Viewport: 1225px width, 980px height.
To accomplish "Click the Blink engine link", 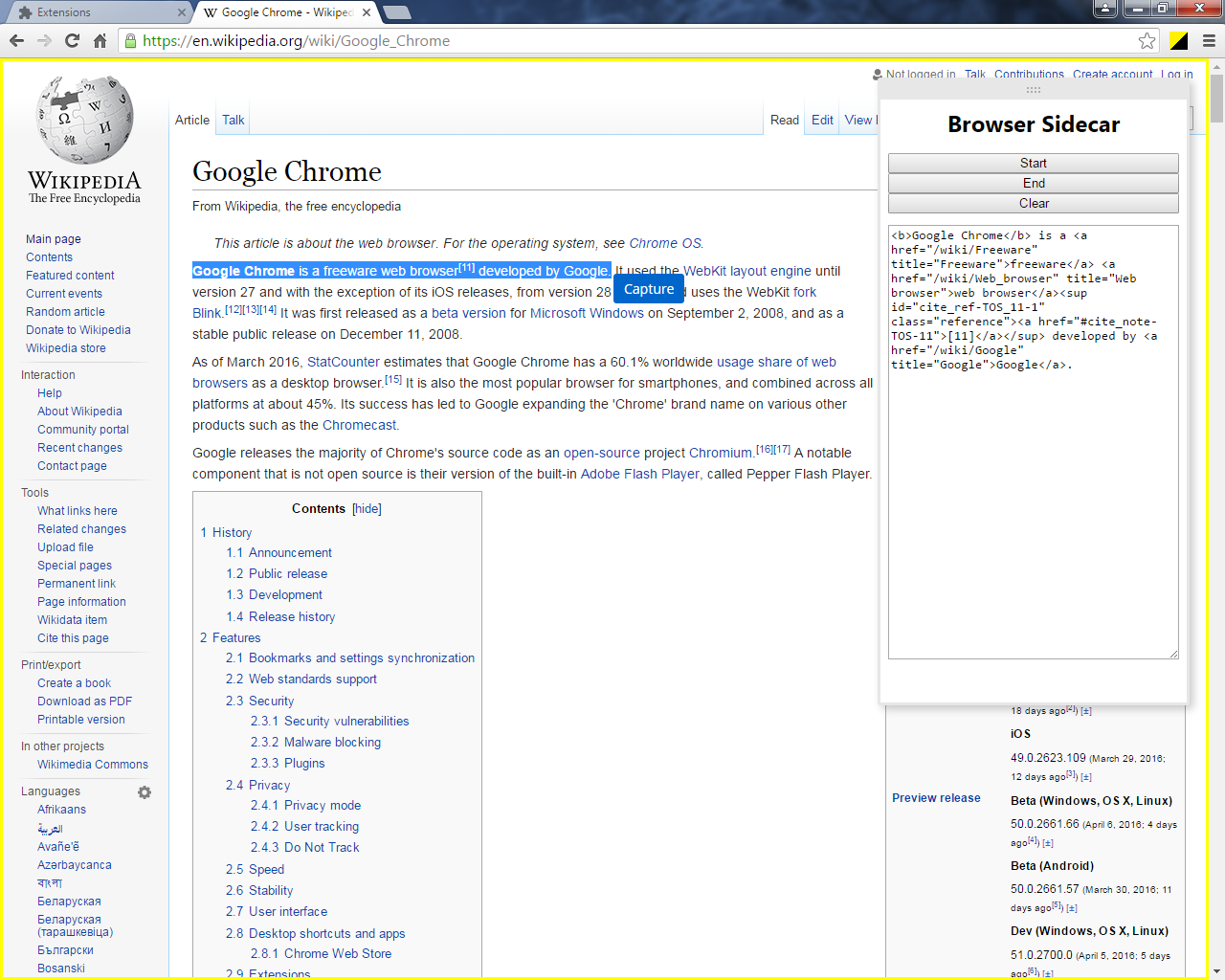I will pyautogui.click(x=207, y=313).
